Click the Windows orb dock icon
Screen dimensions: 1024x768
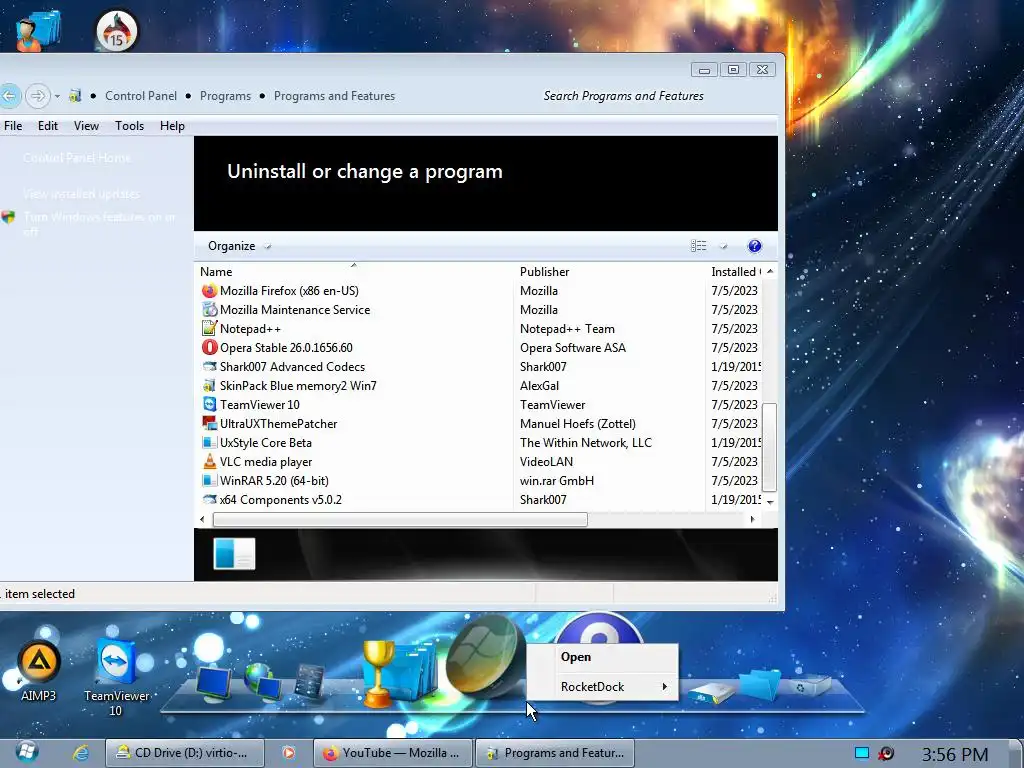(x=485, y=658)
